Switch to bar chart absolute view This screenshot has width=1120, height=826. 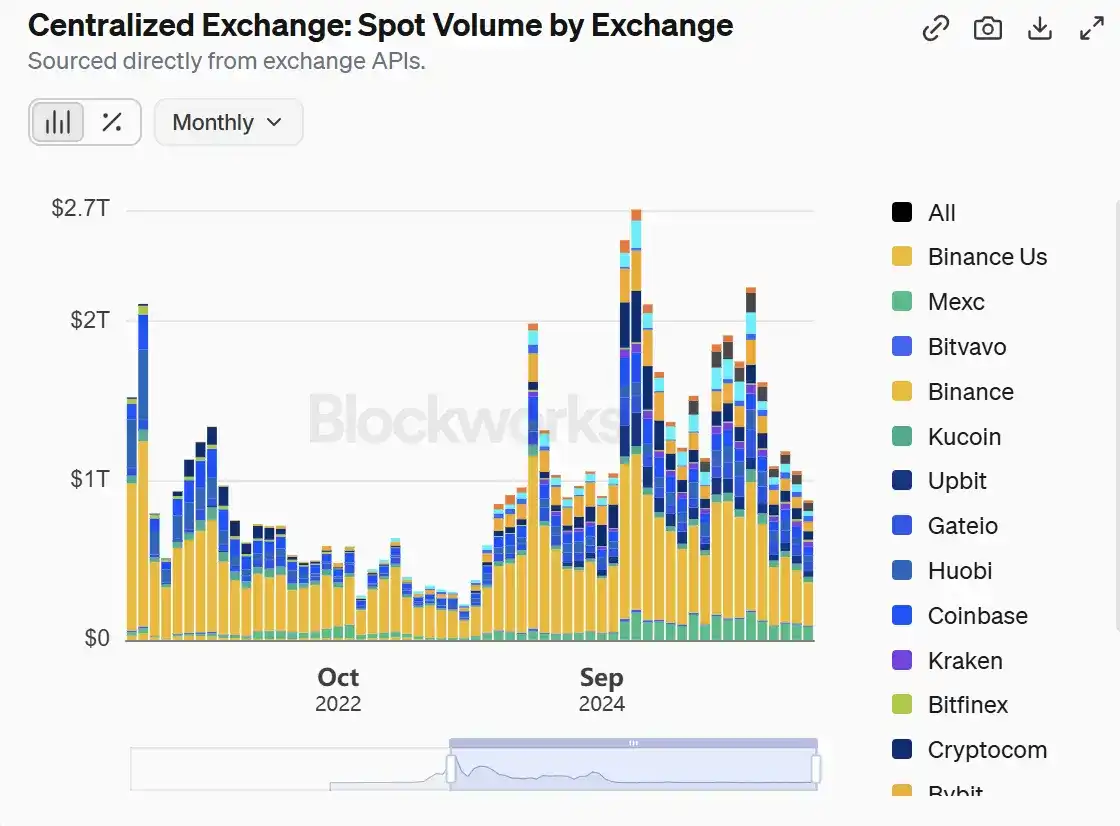coord(58,122)
